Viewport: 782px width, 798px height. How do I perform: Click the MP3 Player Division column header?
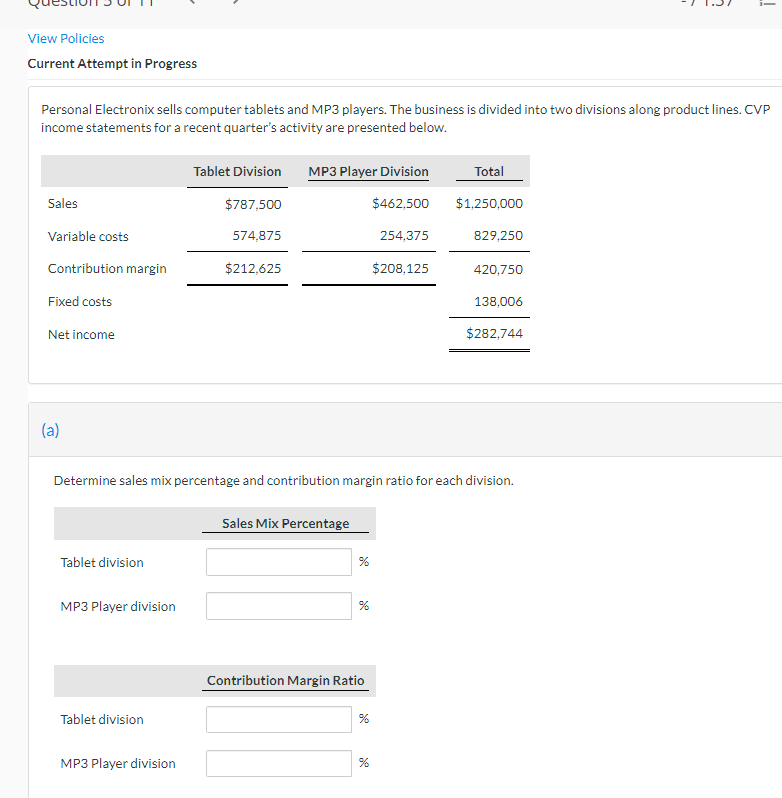(368, 172)
